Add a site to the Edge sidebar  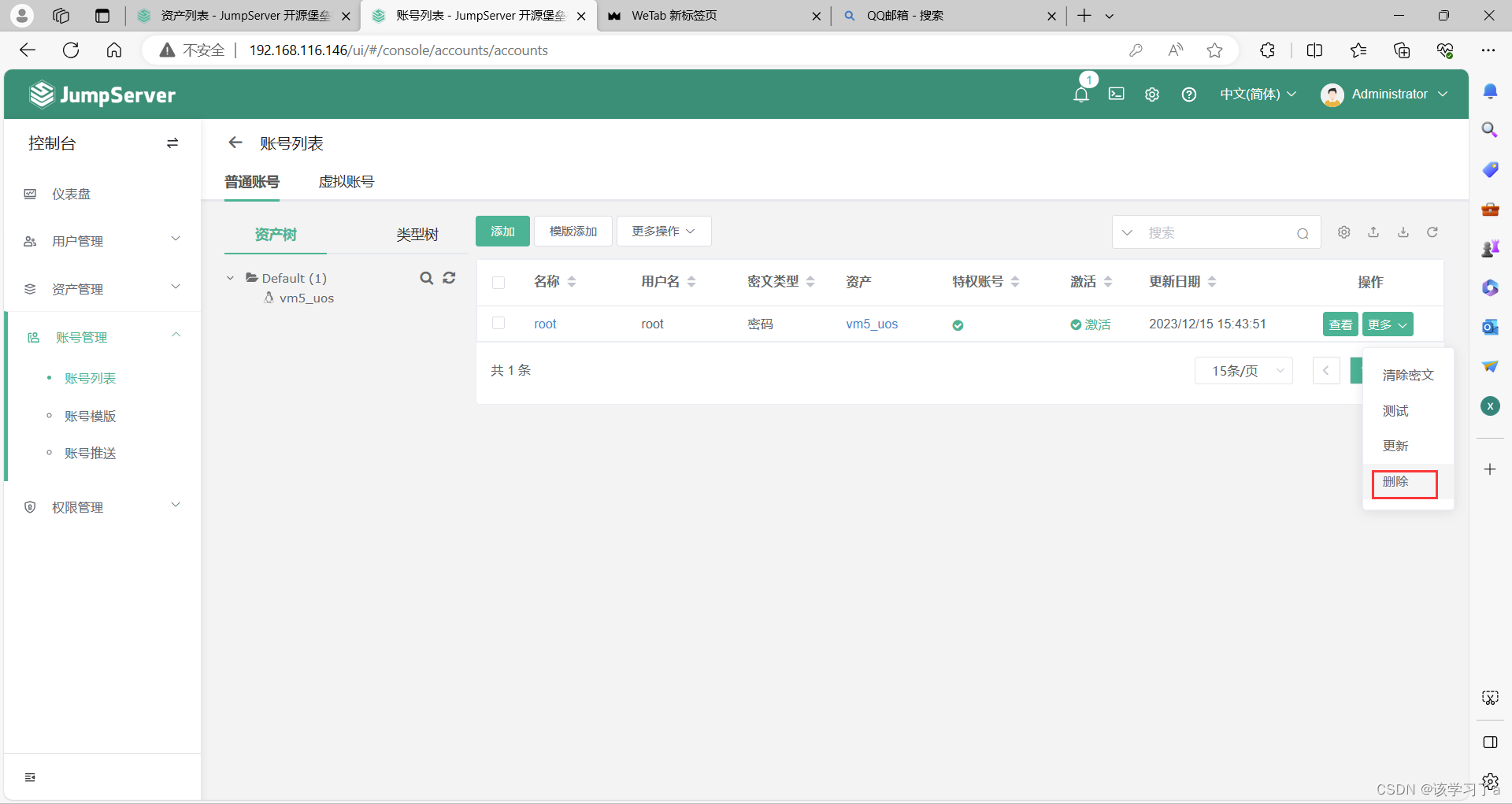(1490, 469)
